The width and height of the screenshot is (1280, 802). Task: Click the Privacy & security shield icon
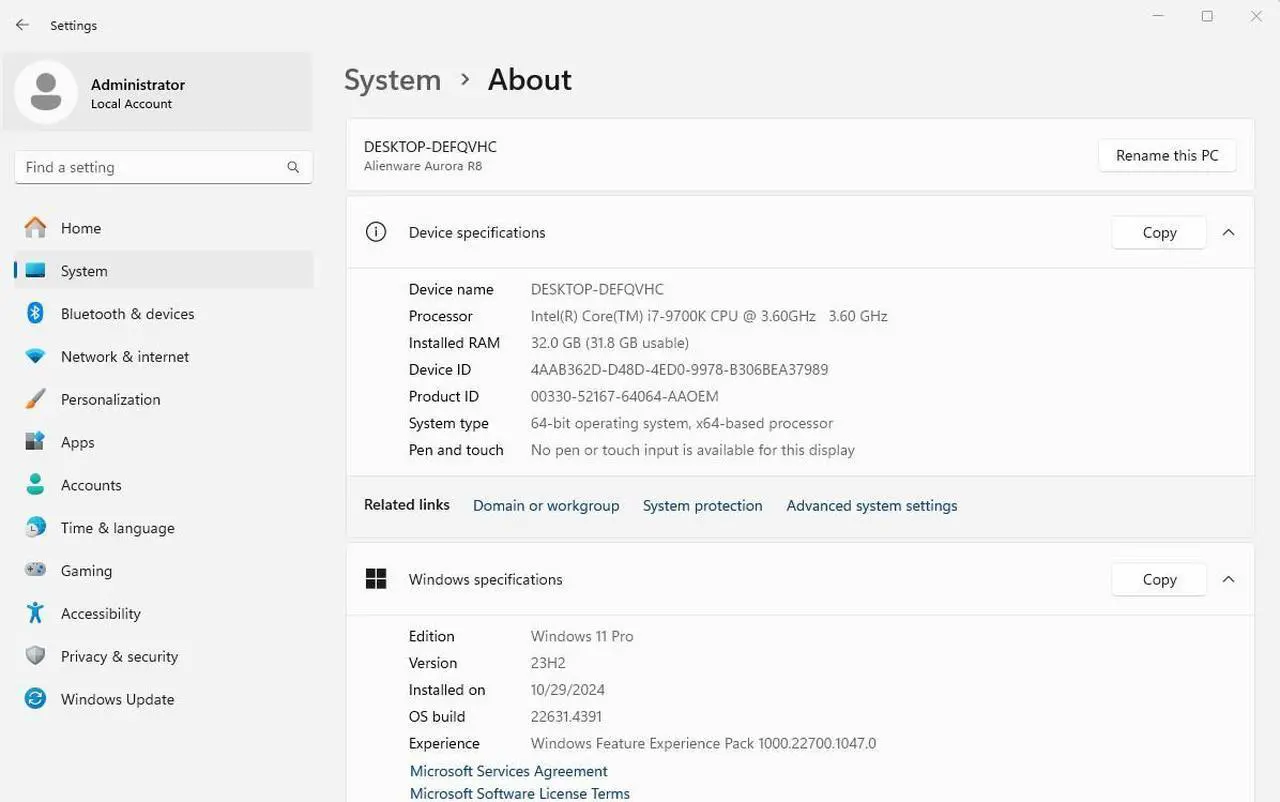click(x=35, y=656)
